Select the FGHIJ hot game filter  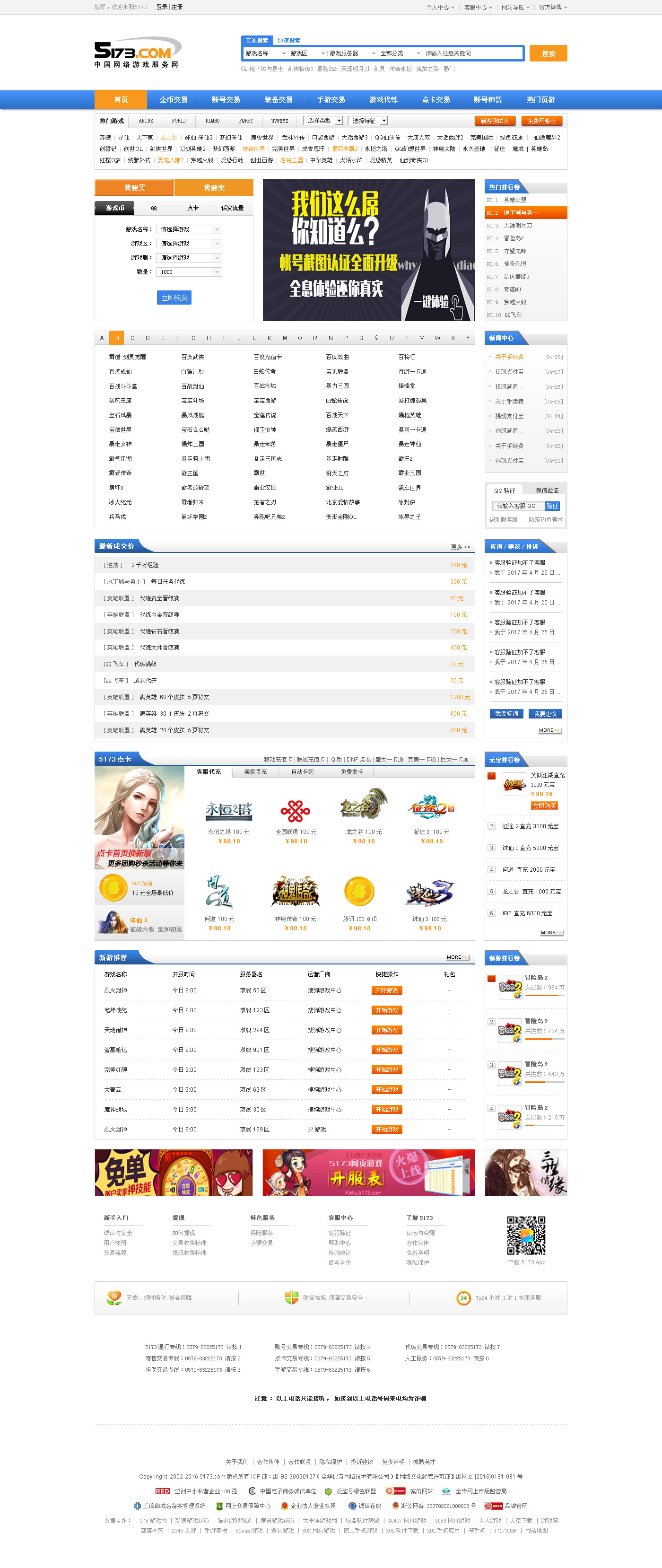click(x=179, y=121)
